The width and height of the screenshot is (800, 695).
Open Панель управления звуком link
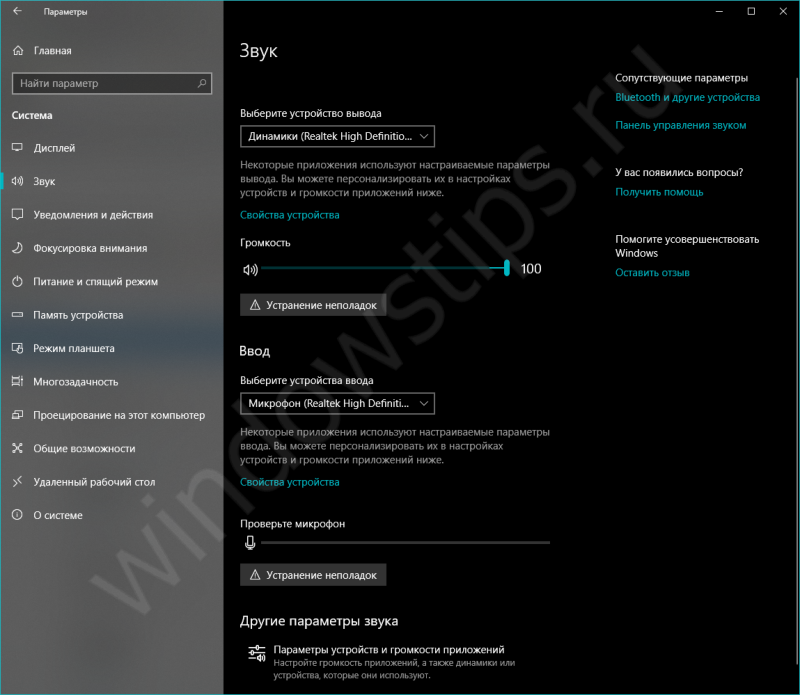(x=681, y=125)
